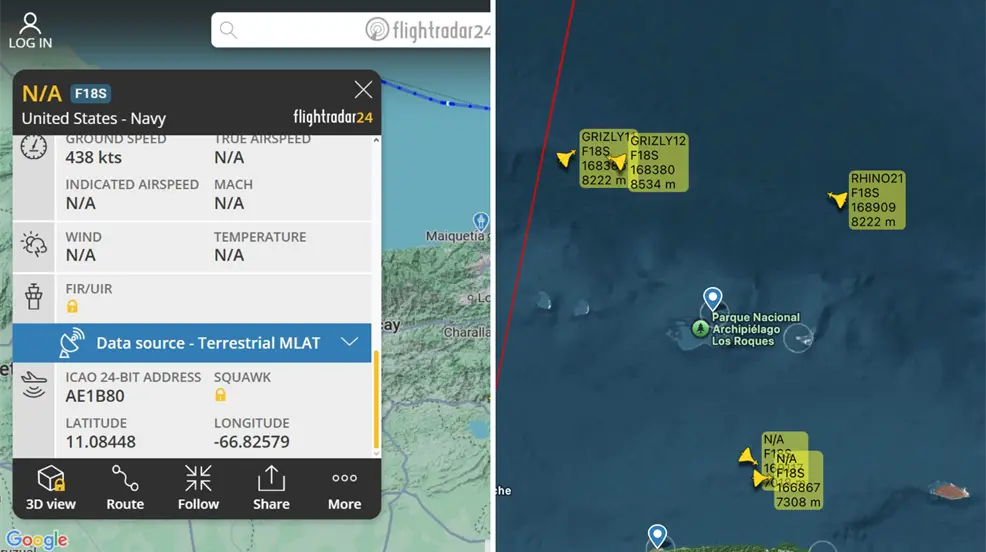Click the search magnifier icon
This screenshot has height=552, width=986.
tap(228, 30)
